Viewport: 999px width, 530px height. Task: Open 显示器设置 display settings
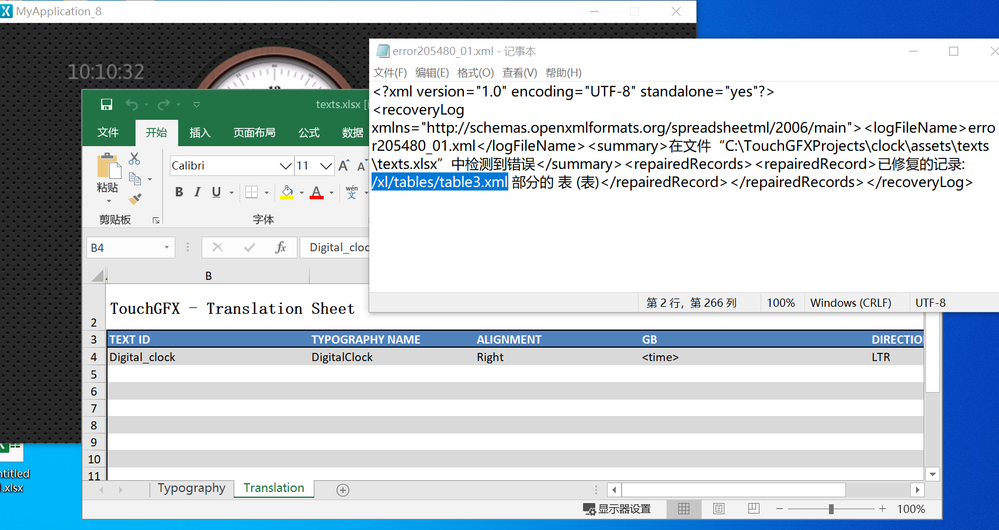click(x=617, y=509)
